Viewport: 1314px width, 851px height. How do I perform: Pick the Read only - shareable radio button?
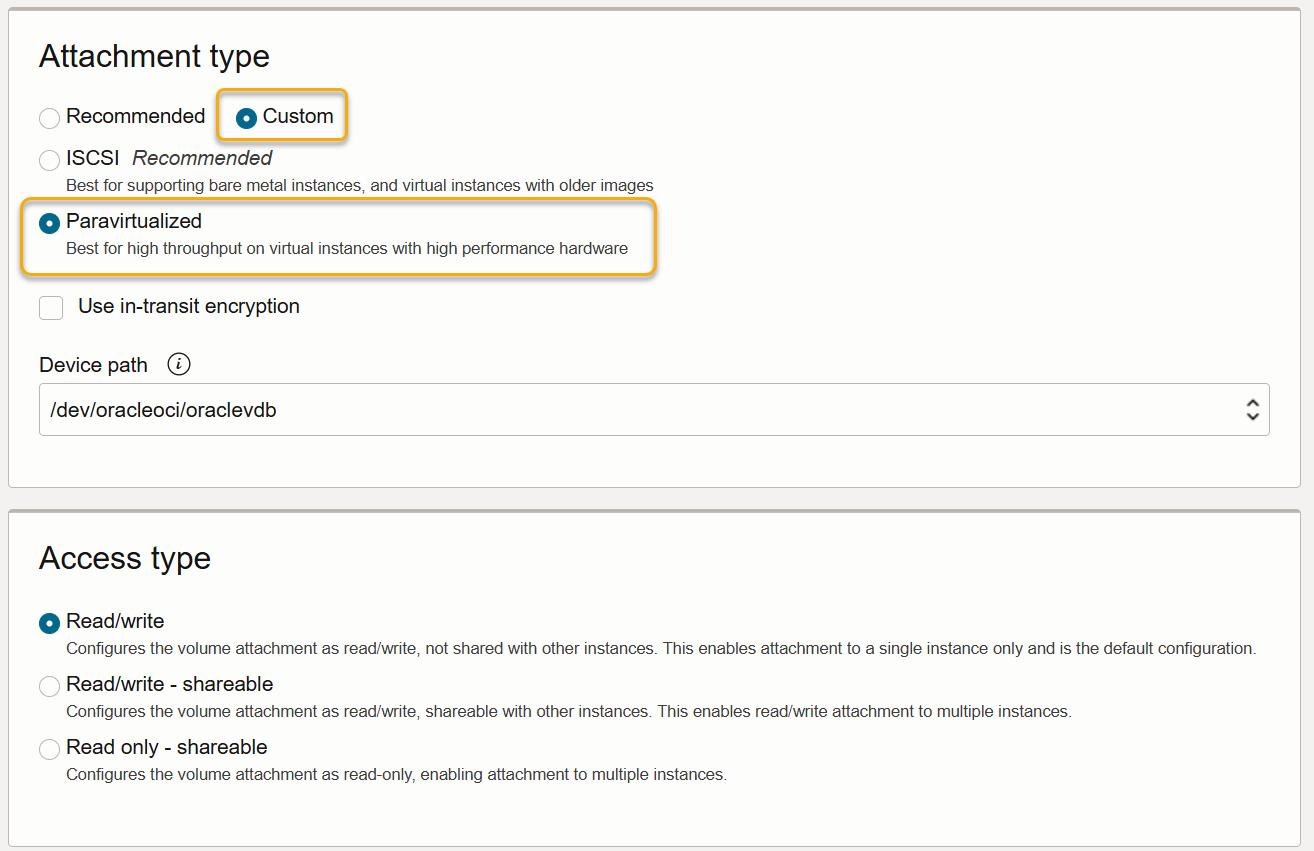click(x=49, y=749)
